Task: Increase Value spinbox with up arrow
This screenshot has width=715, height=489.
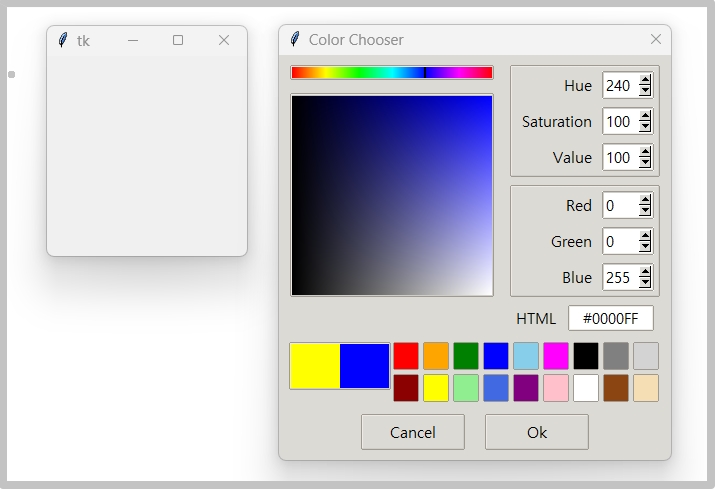Action: (645, 152)
